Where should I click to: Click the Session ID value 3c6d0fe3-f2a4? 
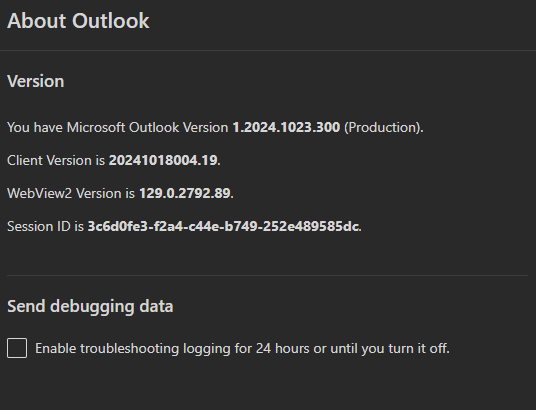pyautogui.click(x=223, y=226)
